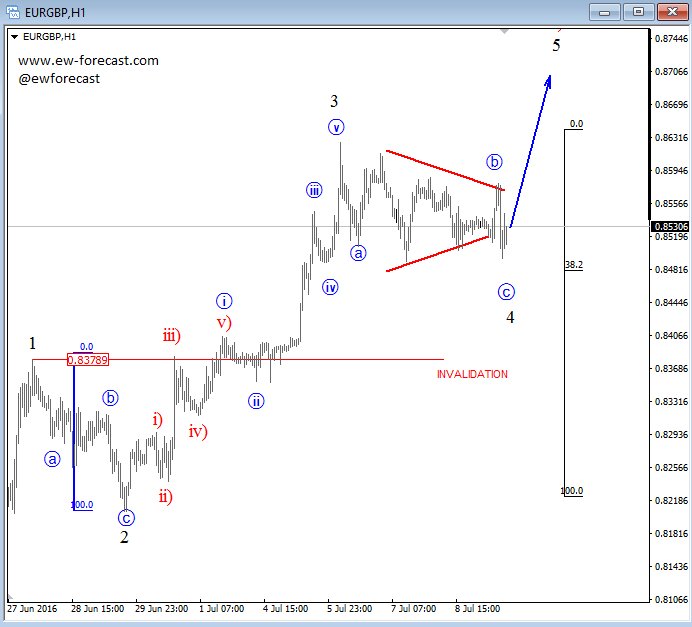Click the EURGBP,H1 chart window icon
692x627 pixels.
point(13,12)
